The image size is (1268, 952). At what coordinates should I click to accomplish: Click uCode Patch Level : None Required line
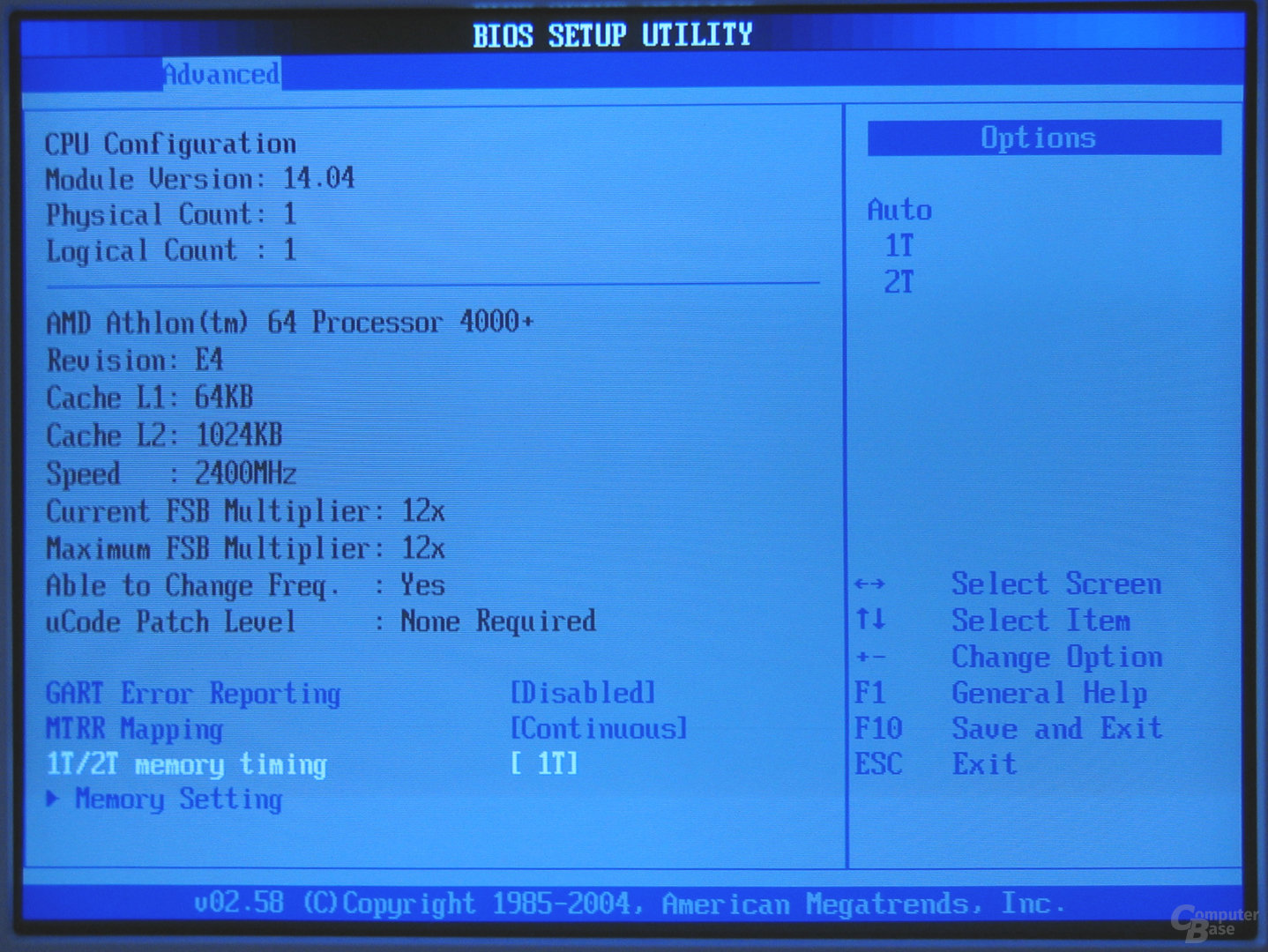321,621
